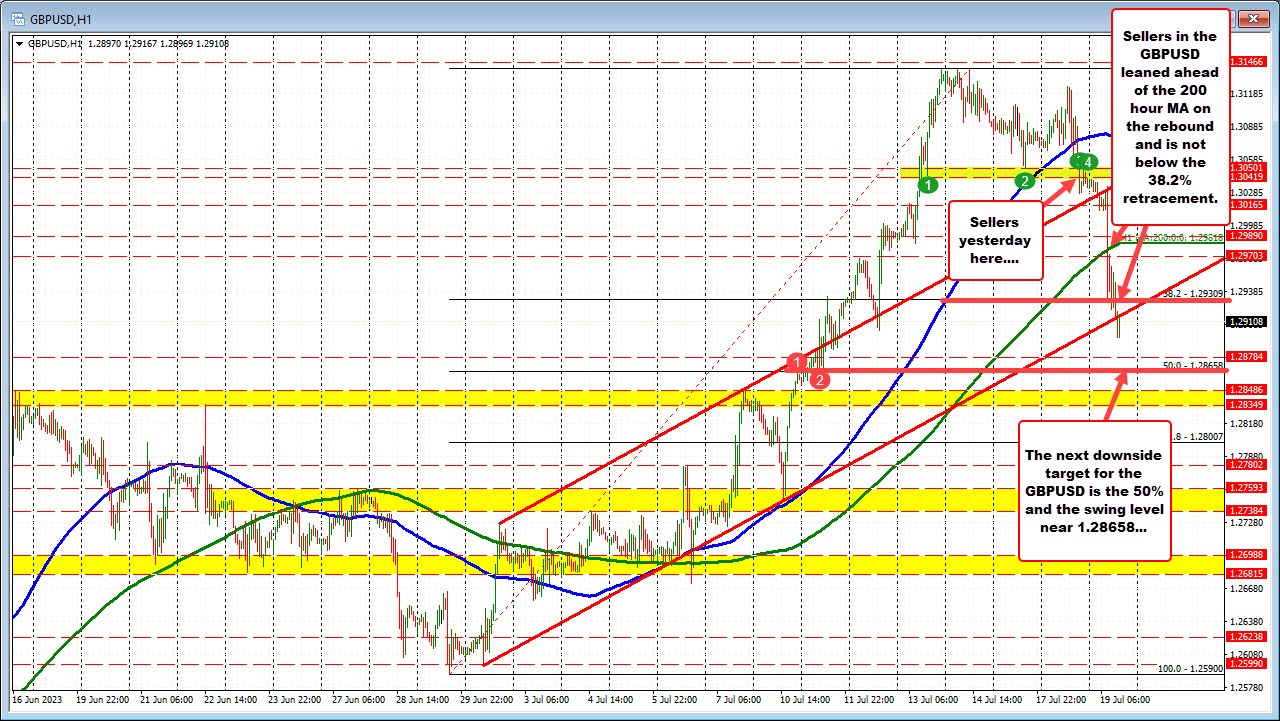Click the 4 Jul 14:00 time label
Image resolution: width=1280 pixels, height=721 pixels.
pyautogui.click(x=612, y=700)
